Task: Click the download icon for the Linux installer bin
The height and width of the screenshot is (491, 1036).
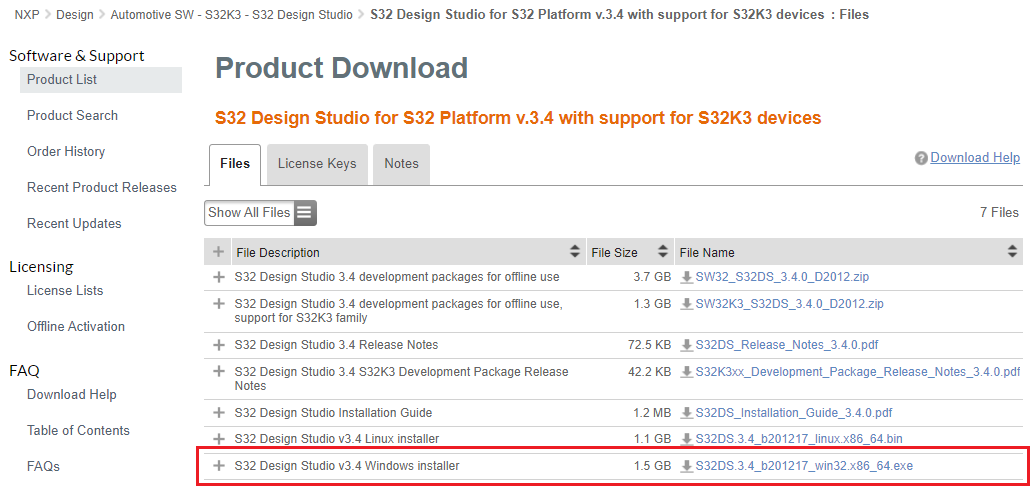Action: [686, 439]
